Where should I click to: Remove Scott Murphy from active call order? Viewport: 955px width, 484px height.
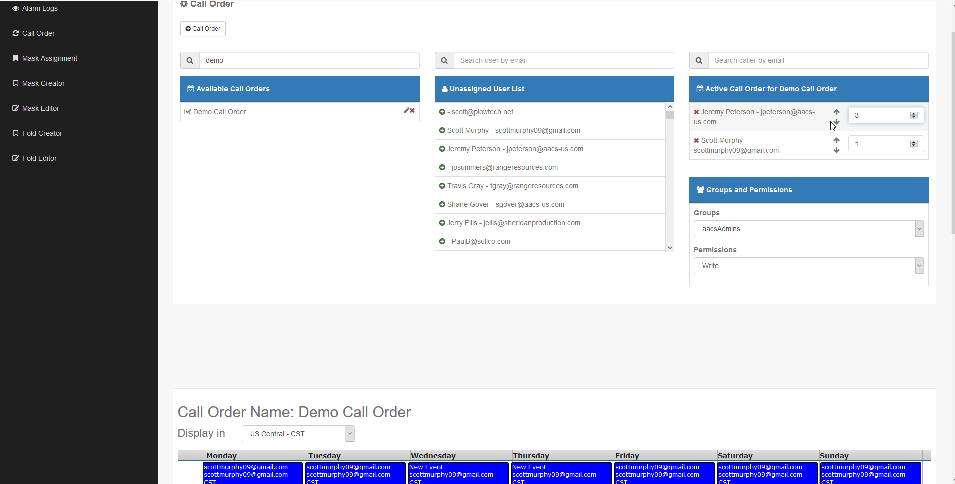click(696, 141)
